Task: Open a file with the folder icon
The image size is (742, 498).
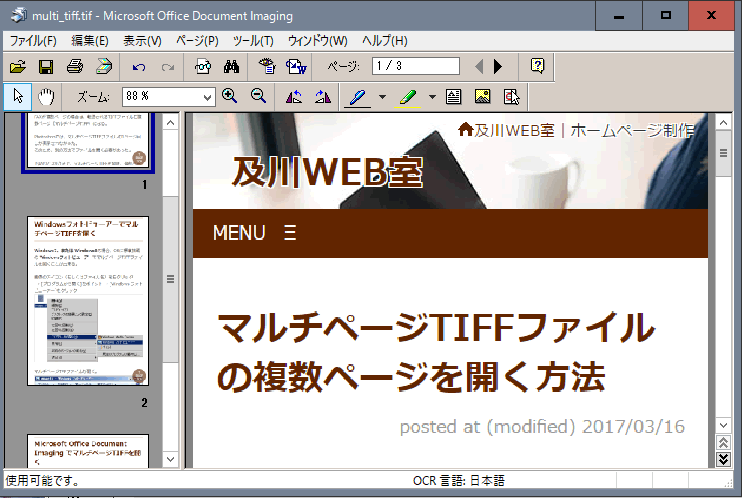Action: click(x=18, y=66)
